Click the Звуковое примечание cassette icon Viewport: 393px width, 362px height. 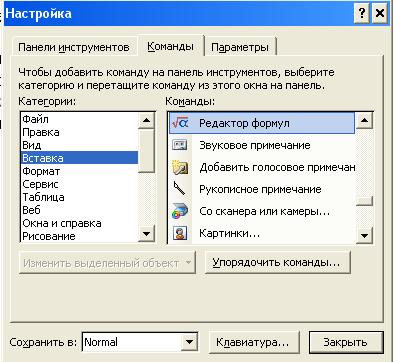180,145
